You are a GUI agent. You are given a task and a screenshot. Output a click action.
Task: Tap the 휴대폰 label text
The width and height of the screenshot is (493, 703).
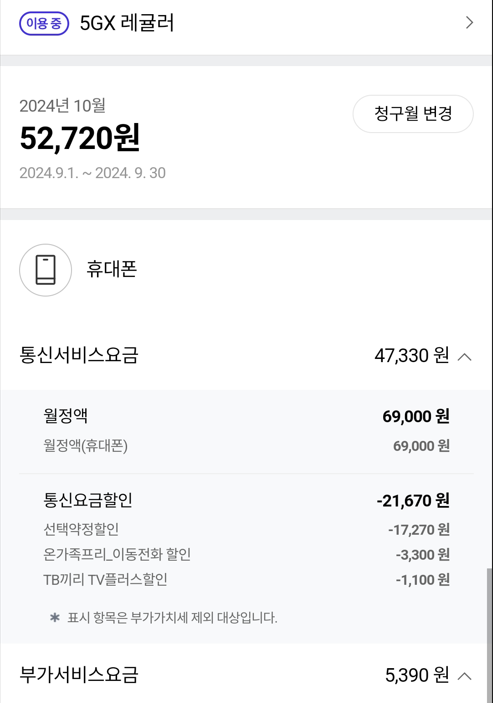[112, 269]
